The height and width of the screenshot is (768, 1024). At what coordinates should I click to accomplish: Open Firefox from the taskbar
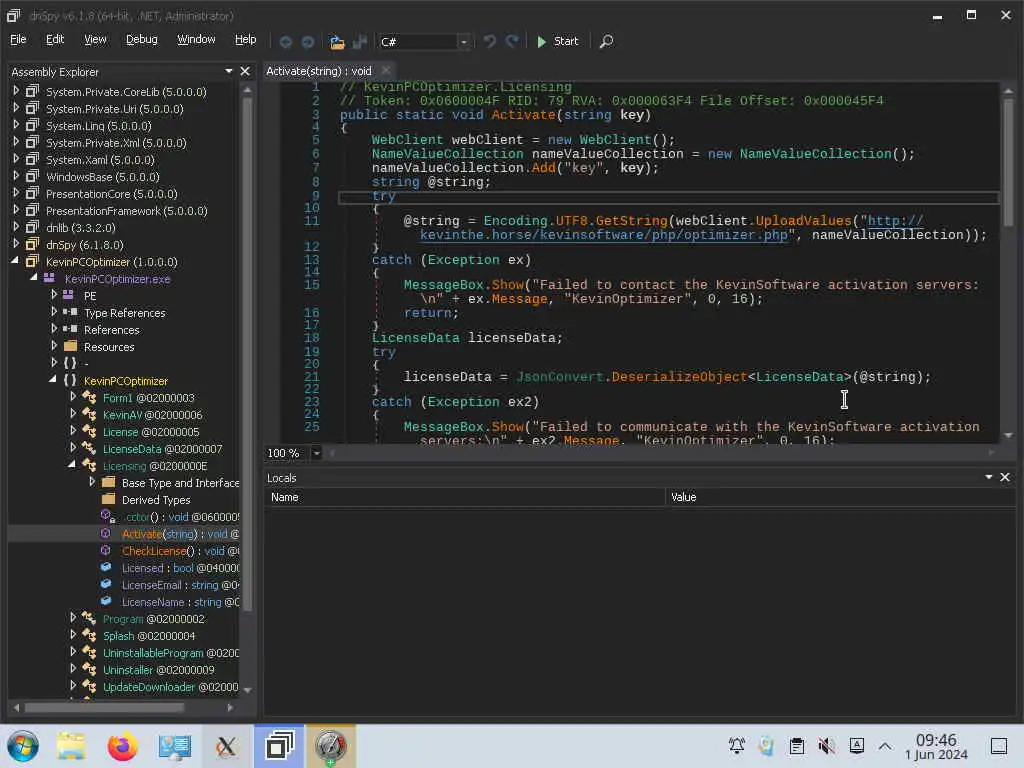pyautogui.click(x=122, y=746)
